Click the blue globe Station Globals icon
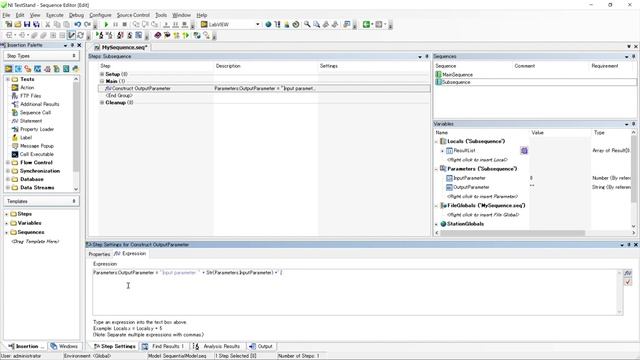Image resolution: width=640 pixels, height=360 pixels. pos(268,24)
